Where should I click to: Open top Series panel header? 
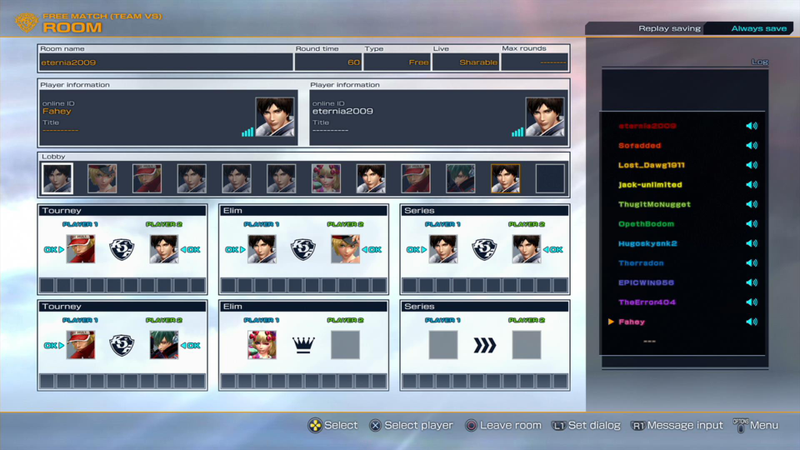click(x=485, y=210)
